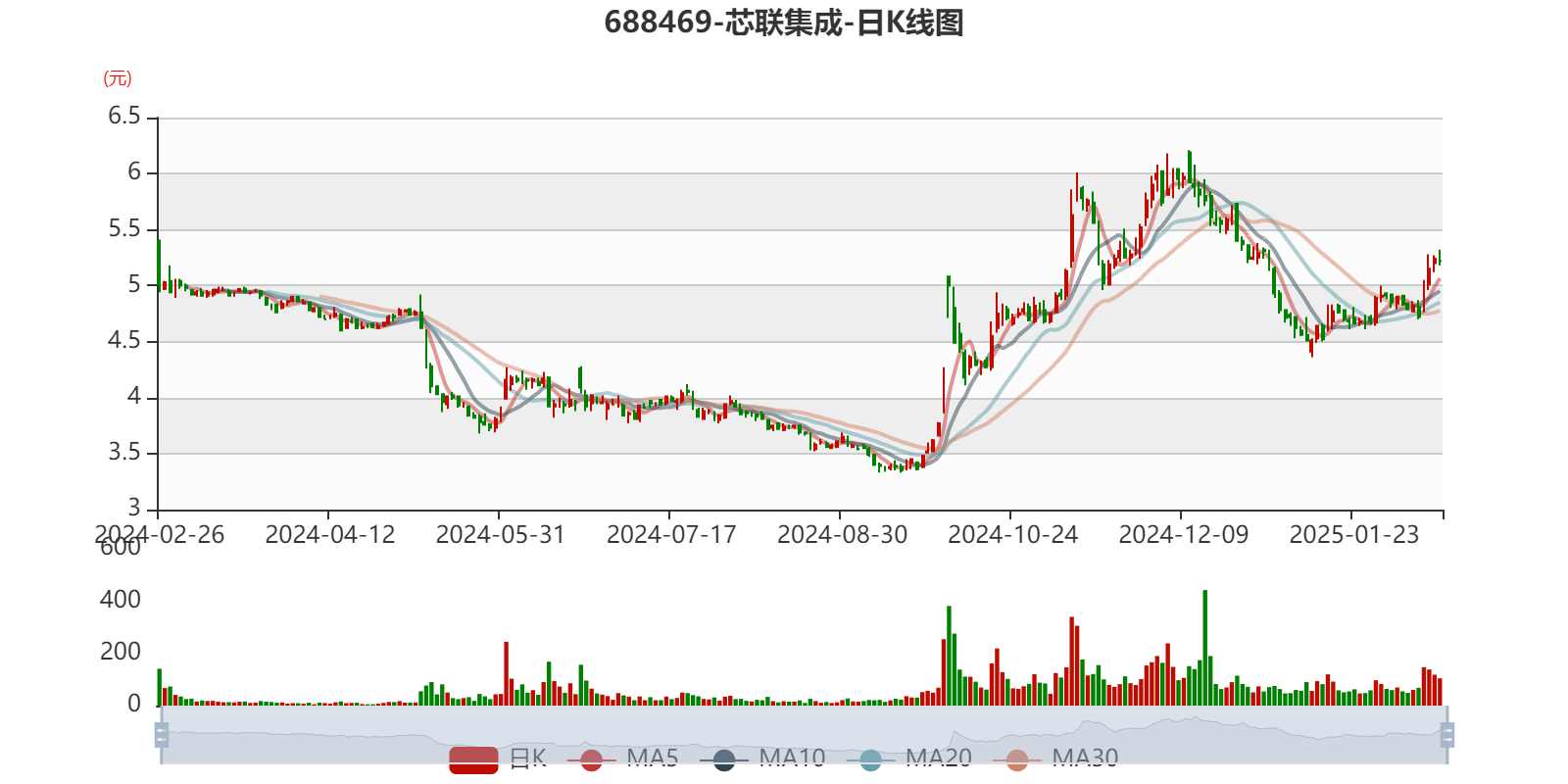Grab the left zoom slider handle
This screenshot has height=784, width=1568.
coord(162,734)
